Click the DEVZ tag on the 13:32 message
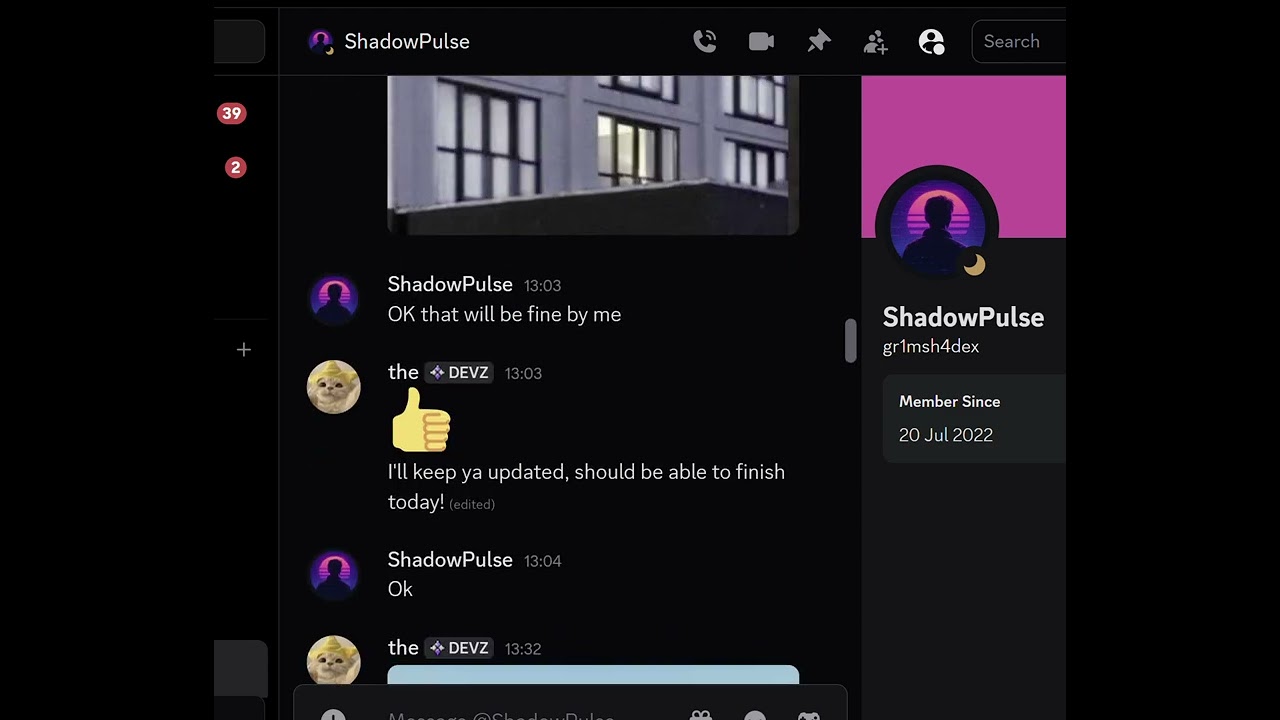This screenshot has height=720, width=1280. coord(459,648)
